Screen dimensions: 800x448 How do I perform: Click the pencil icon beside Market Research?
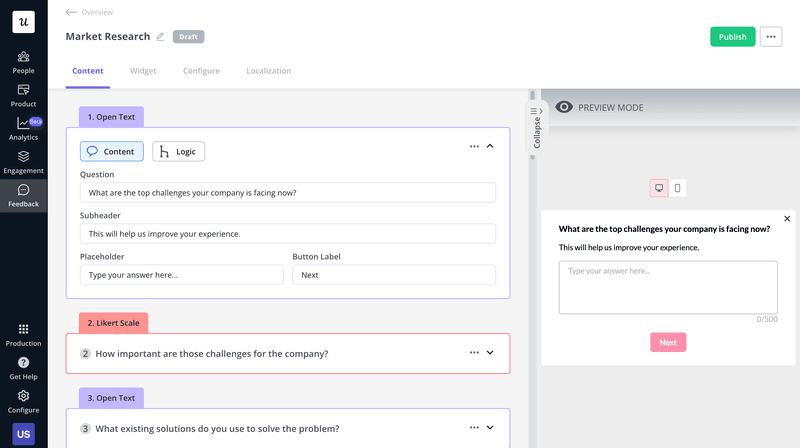pyautogui.click(x=160, y=37)
